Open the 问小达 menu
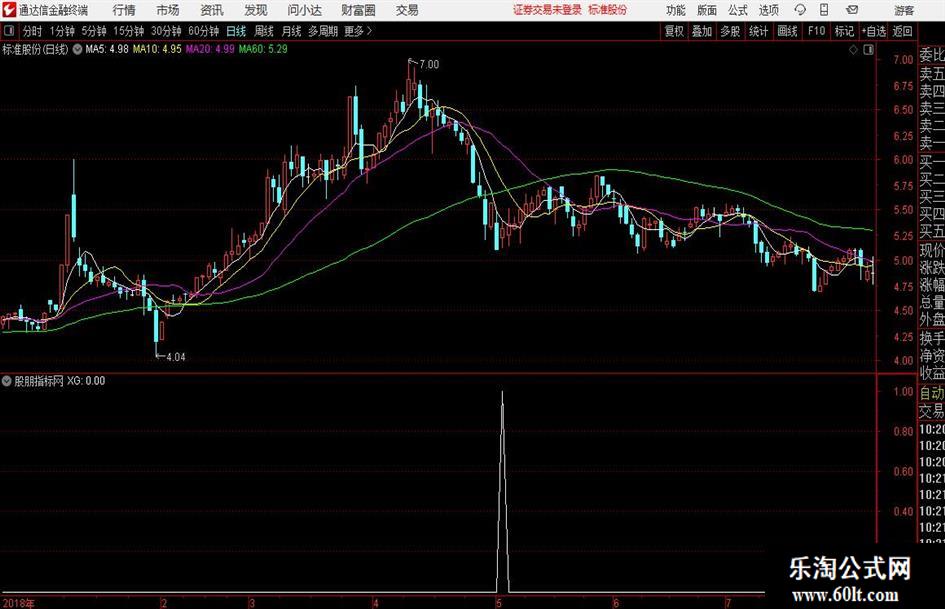 [x=305, y=10]
